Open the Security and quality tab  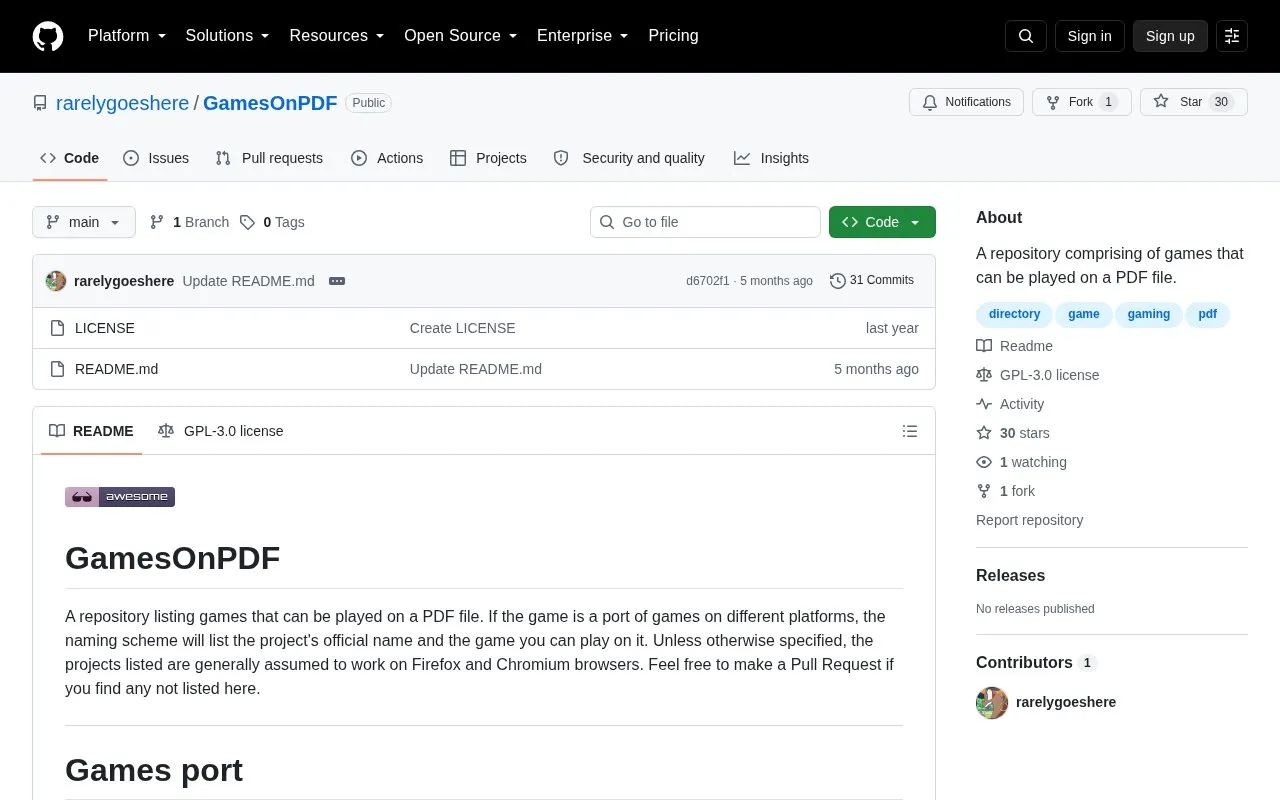pos(629,158)
